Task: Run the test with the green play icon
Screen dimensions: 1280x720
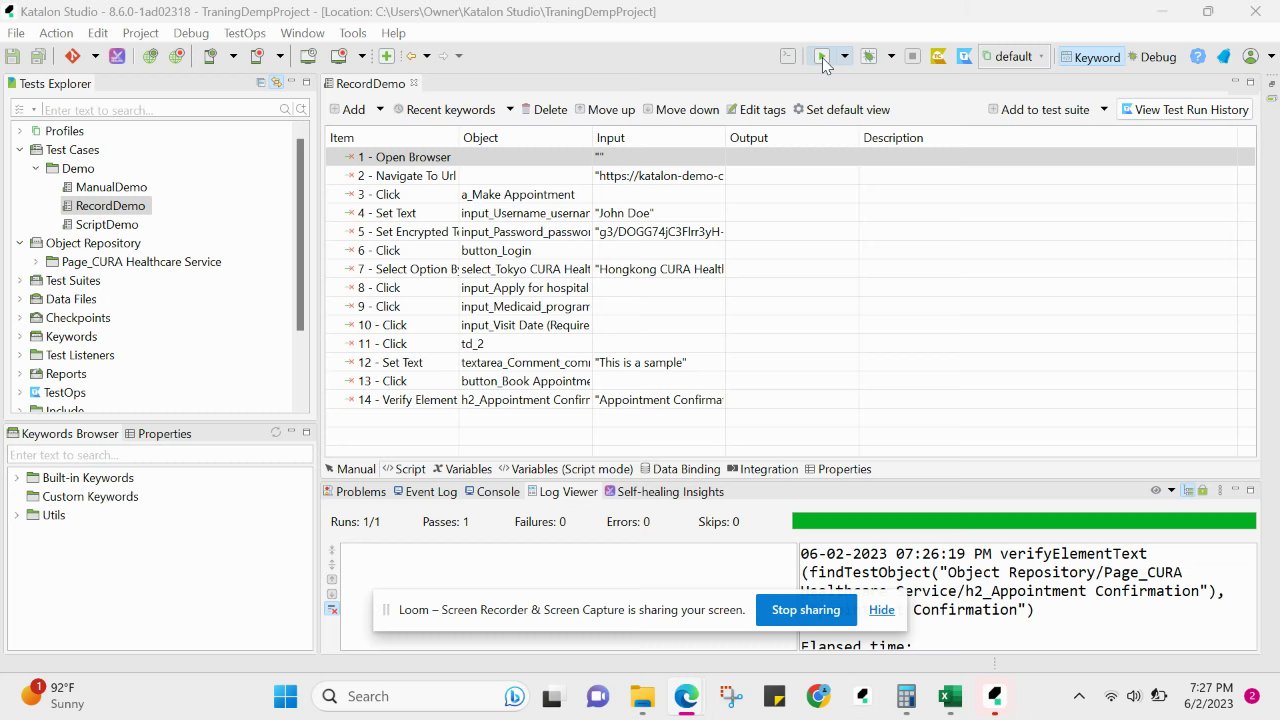Action: pos(821,57)
